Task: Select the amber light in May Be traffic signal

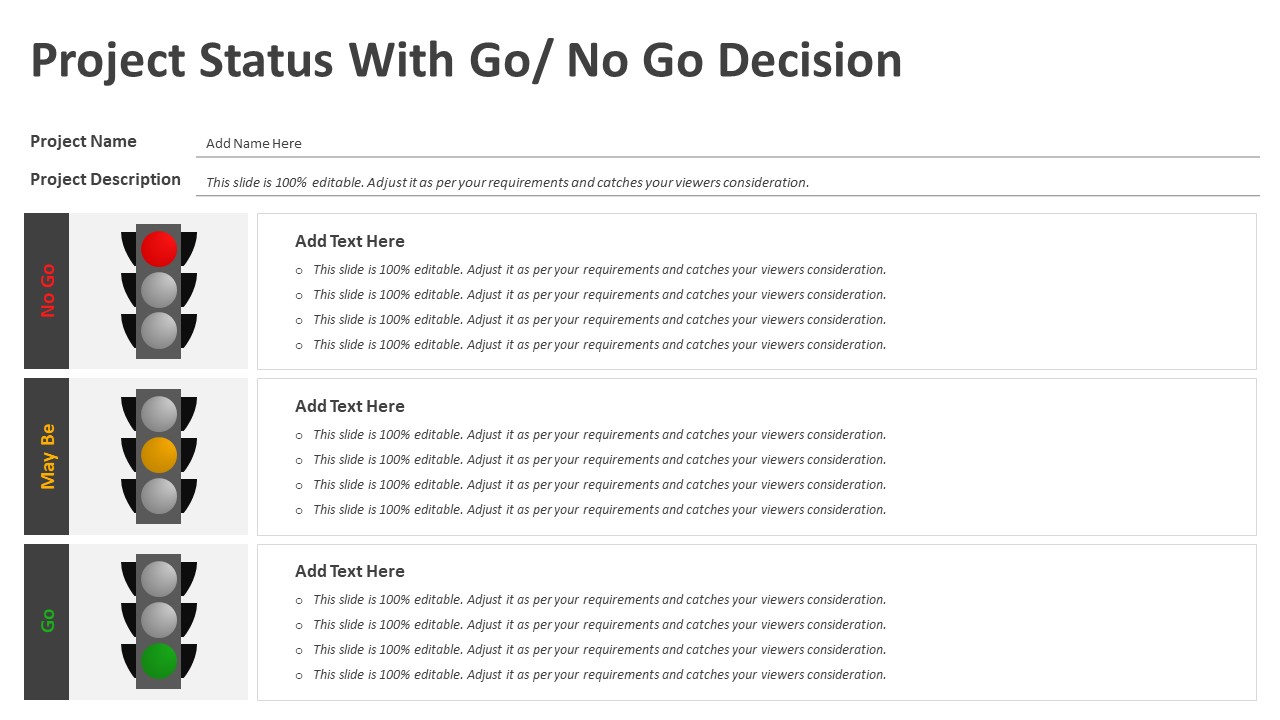Action: [159, 455]
